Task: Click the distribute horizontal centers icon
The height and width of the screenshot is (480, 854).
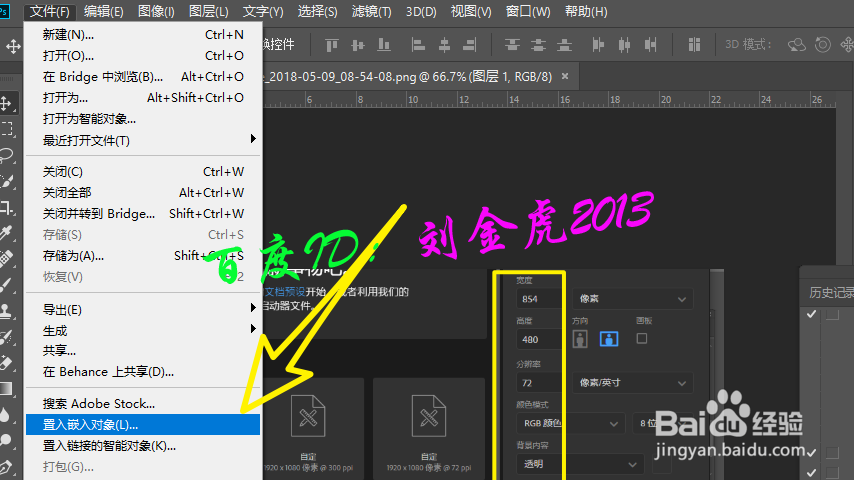Action: pos(624,45)
